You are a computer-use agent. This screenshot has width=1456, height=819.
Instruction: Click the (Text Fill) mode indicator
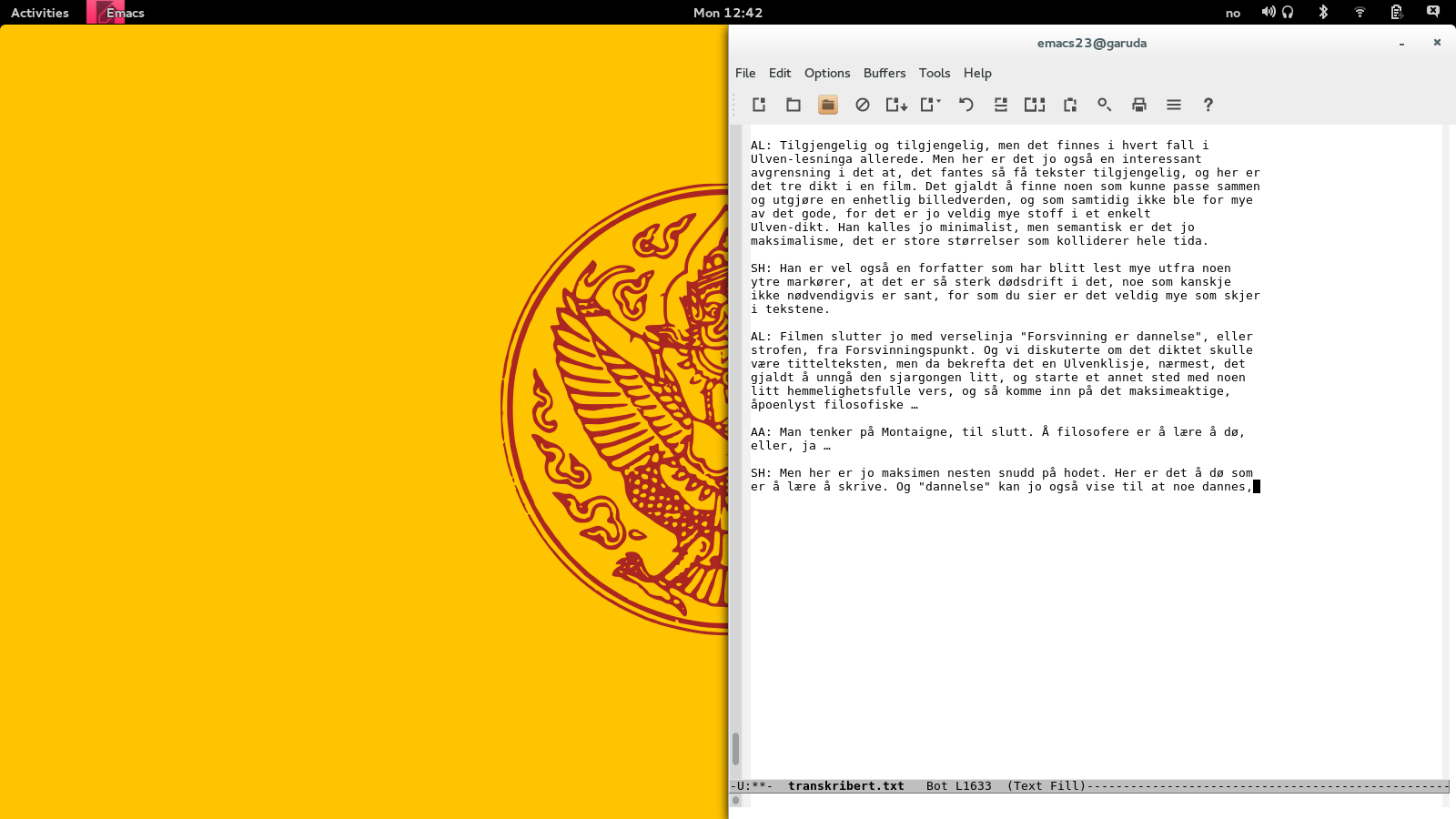(x=1046, y=786)
